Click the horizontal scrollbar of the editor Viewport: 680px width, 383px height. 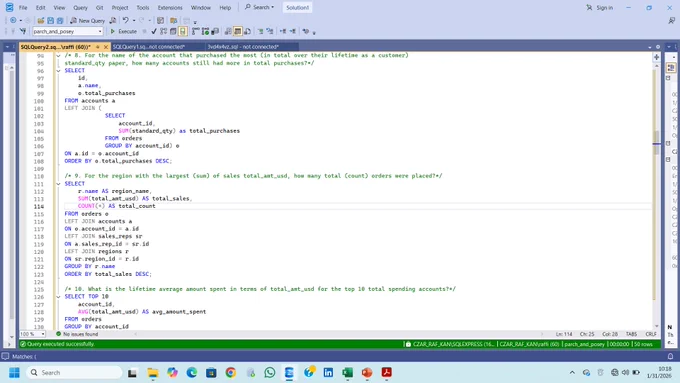338,334
